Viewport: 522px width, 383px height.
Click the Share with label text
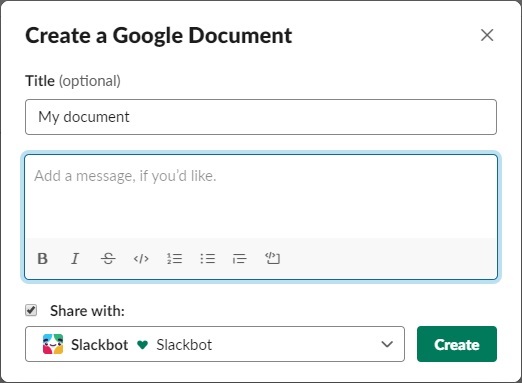87,311
